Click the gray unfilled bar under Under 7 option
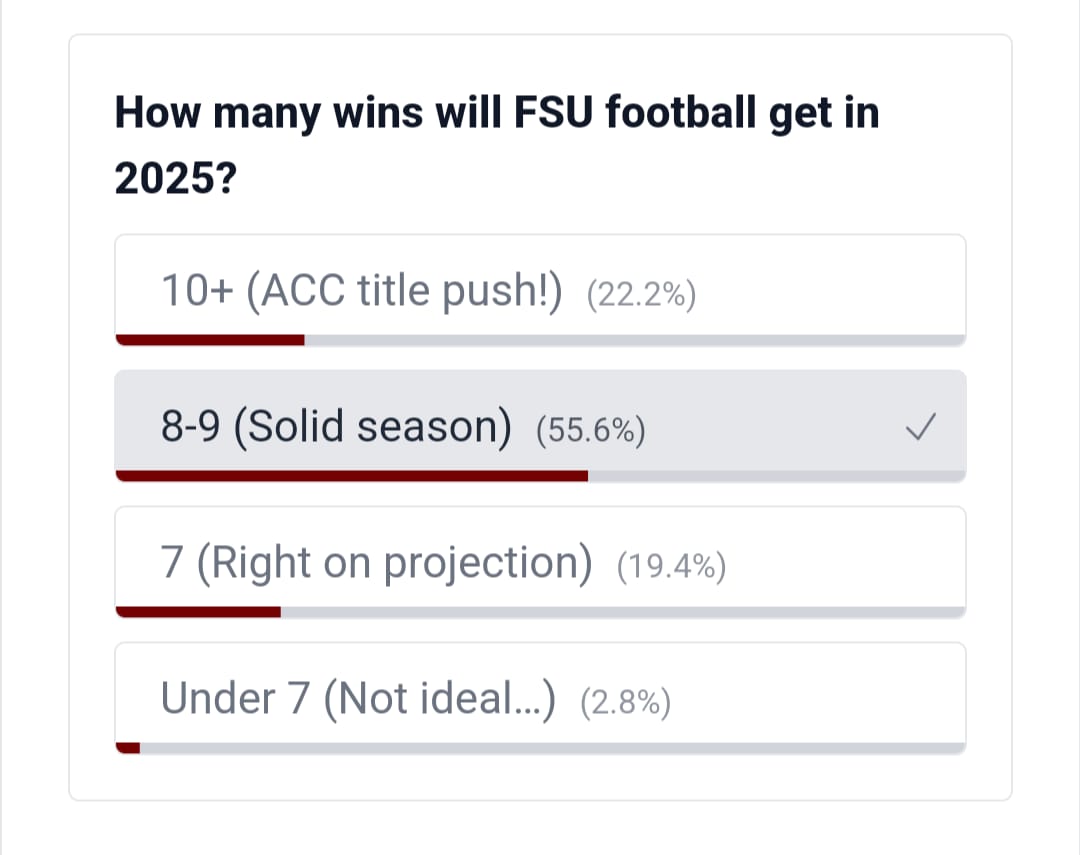This screenshot has width=1080, height=855. [552, 747]
